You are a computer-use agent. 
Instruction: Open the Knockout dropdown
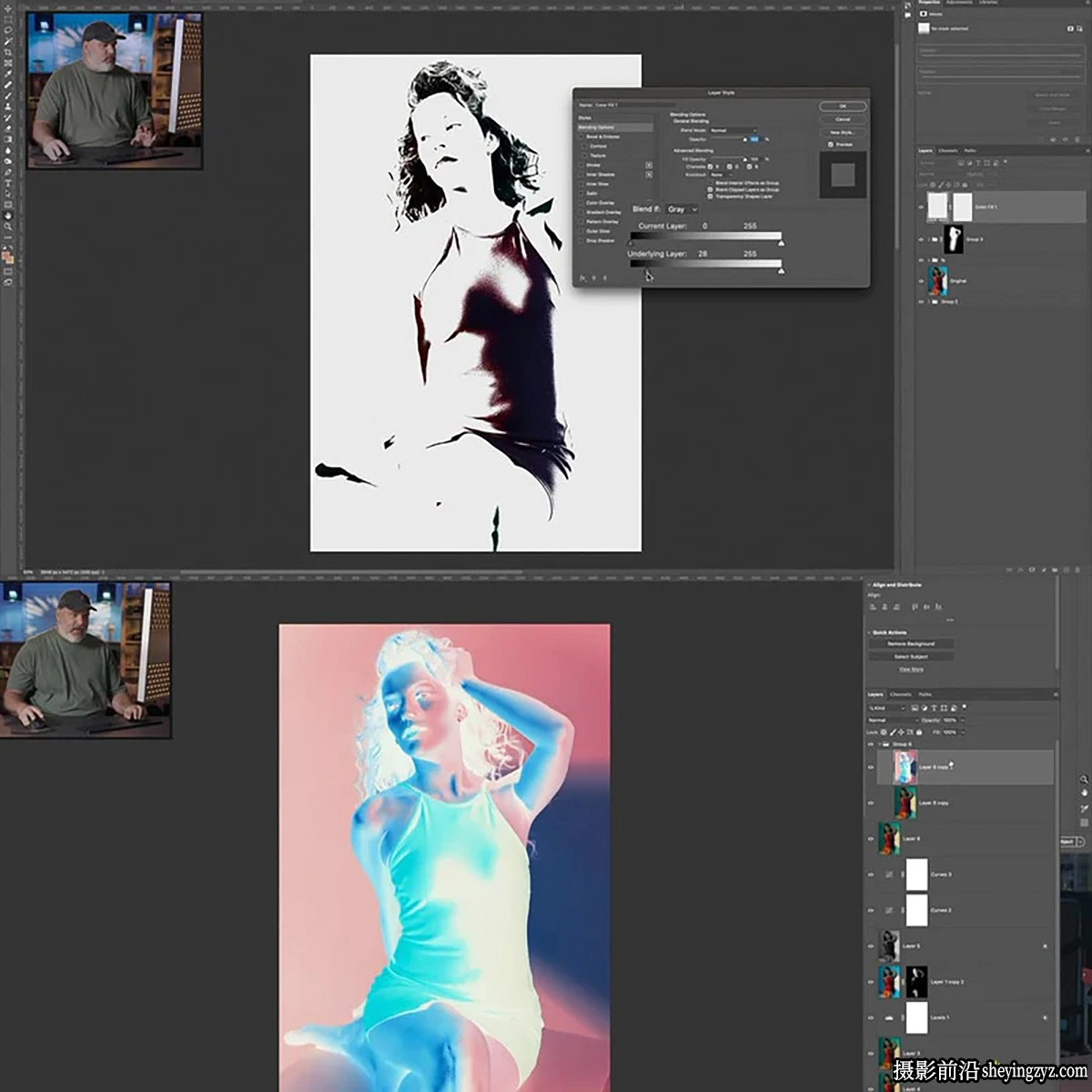pos(722,175)
